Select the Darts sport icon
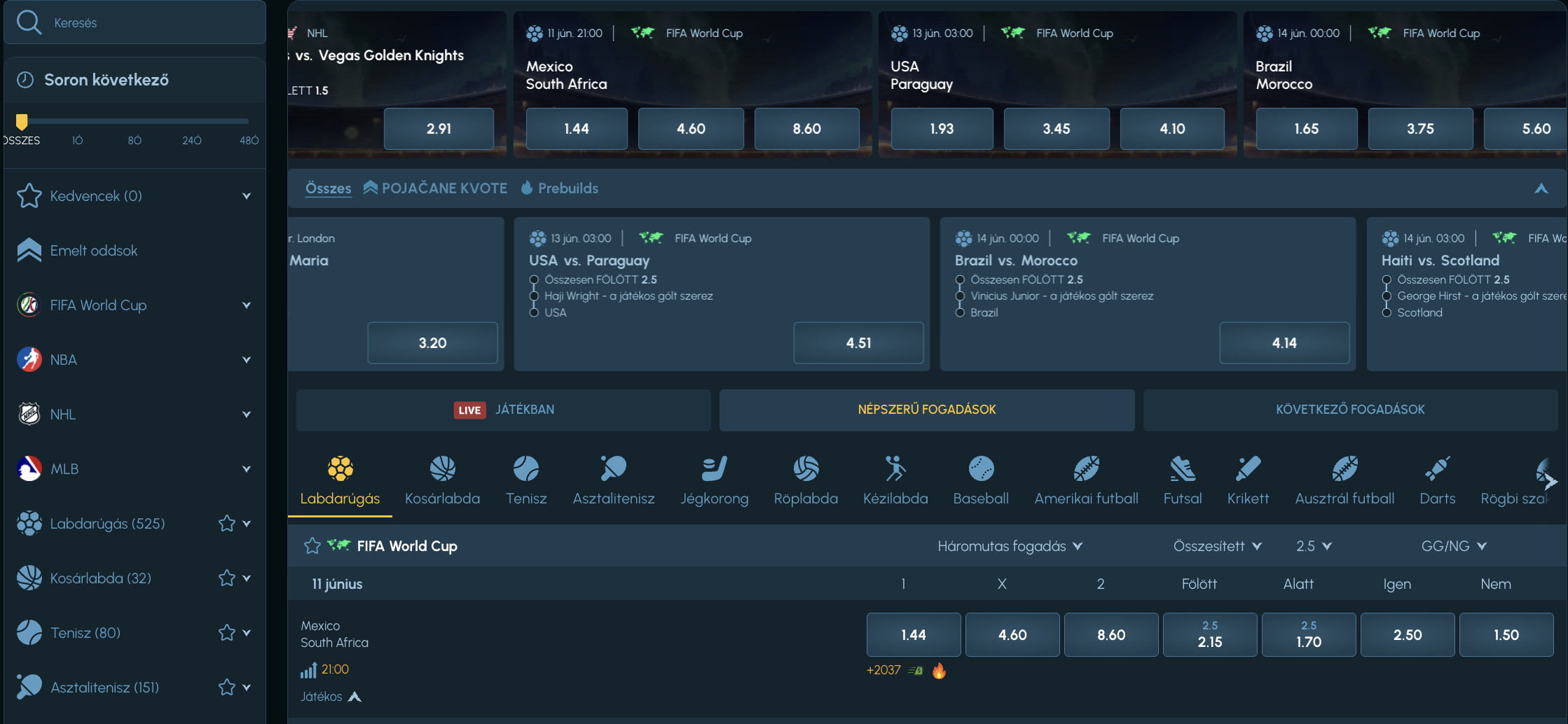Viewport: 1568px width, 724px height. tap(1437, 468)
